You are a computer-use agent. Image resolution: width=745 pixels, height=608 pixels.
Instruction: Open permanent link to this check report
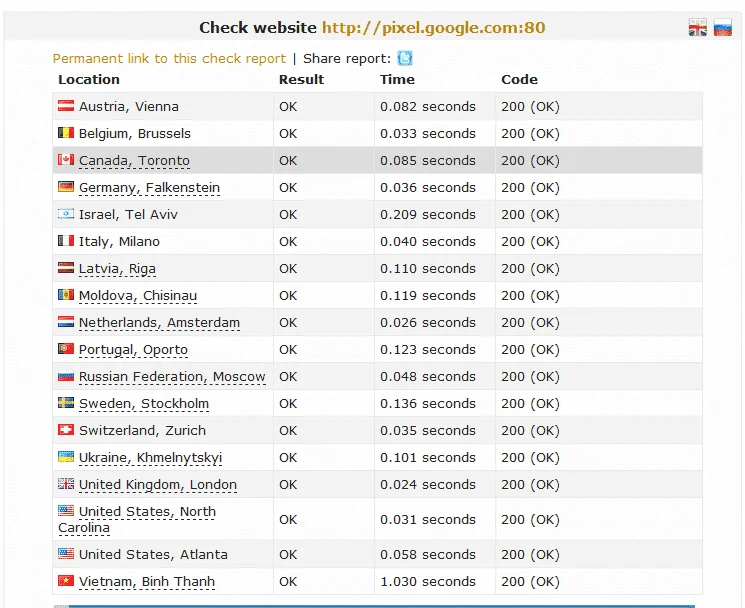(169, 58)
